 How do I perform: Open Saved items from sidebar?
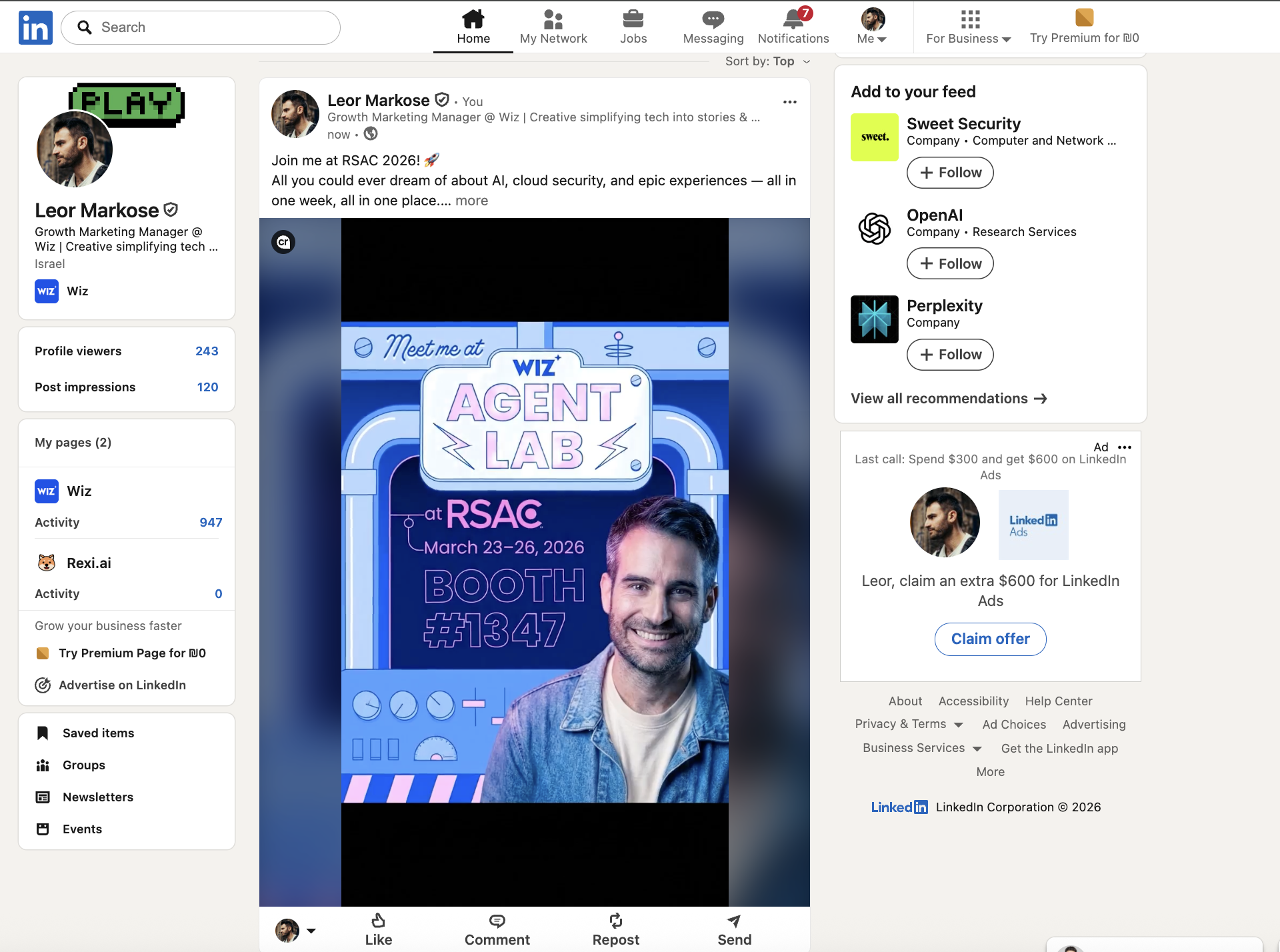point(98,733)
